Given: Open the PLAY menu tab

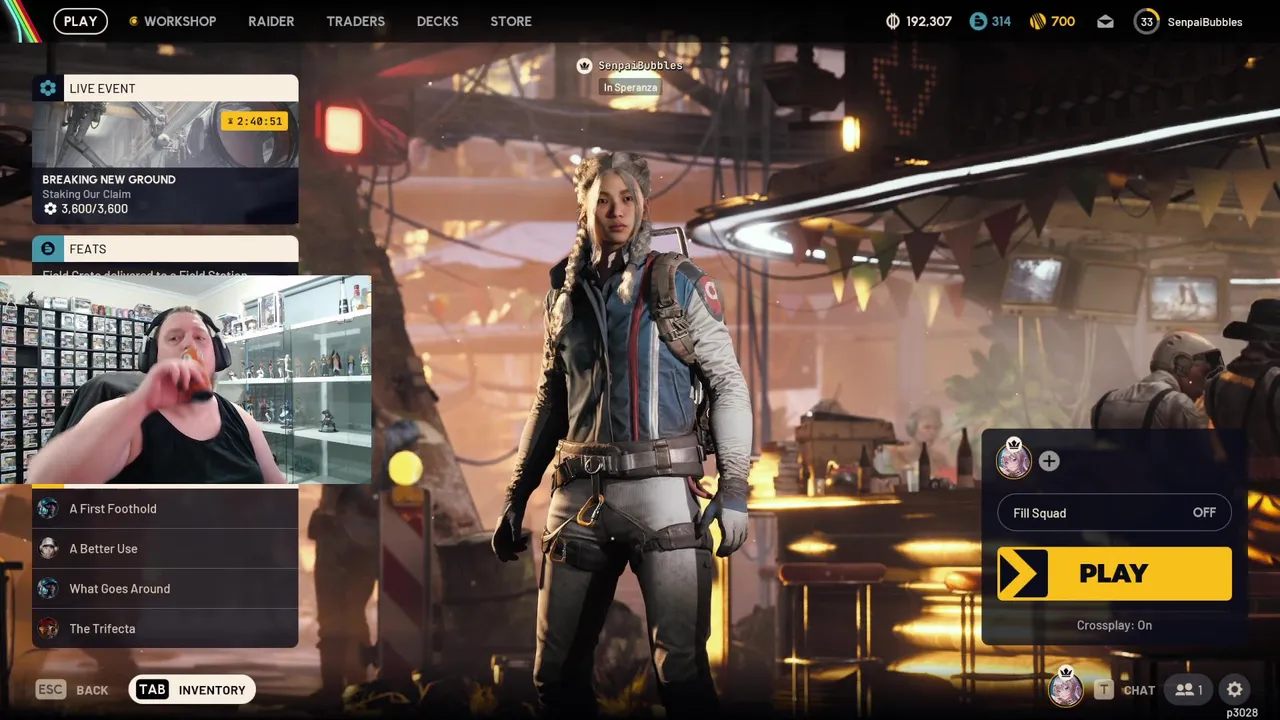Looking at the screenshot, I should (80, 21).
